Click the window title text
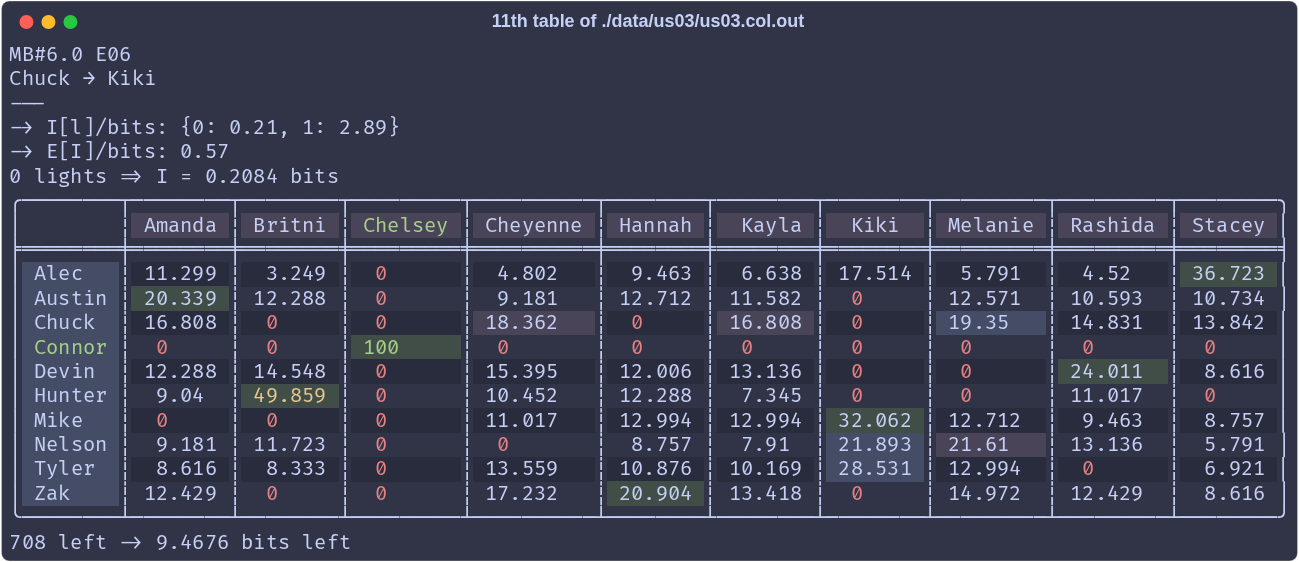The image size is (1299, 562). [x=648, y=21]
